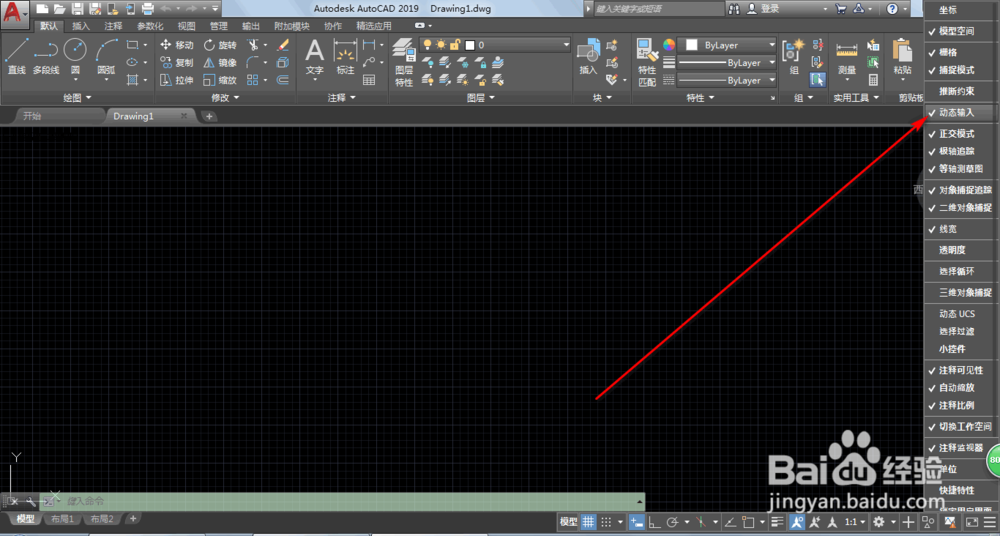Open the 视图 ribbon tab
This screenshot has width=1000, height=536.
[186, 26]
